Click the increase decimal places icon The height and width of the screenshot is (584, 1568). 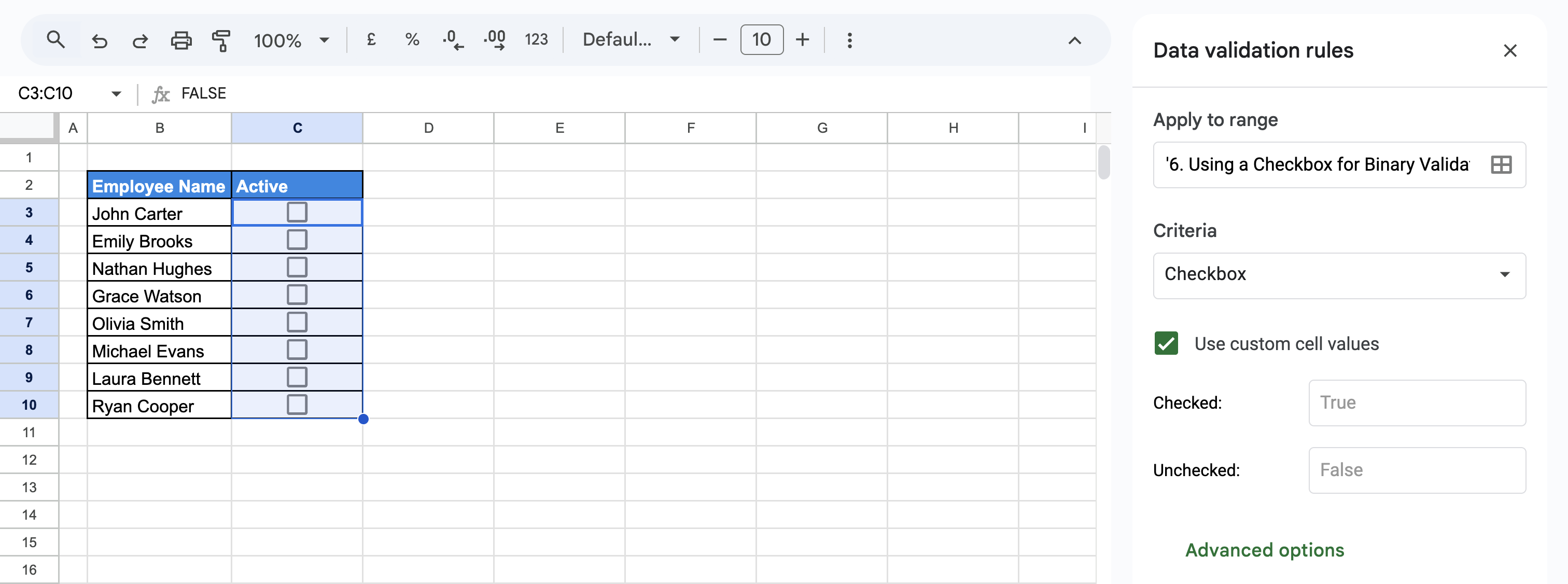coord(494,40)
